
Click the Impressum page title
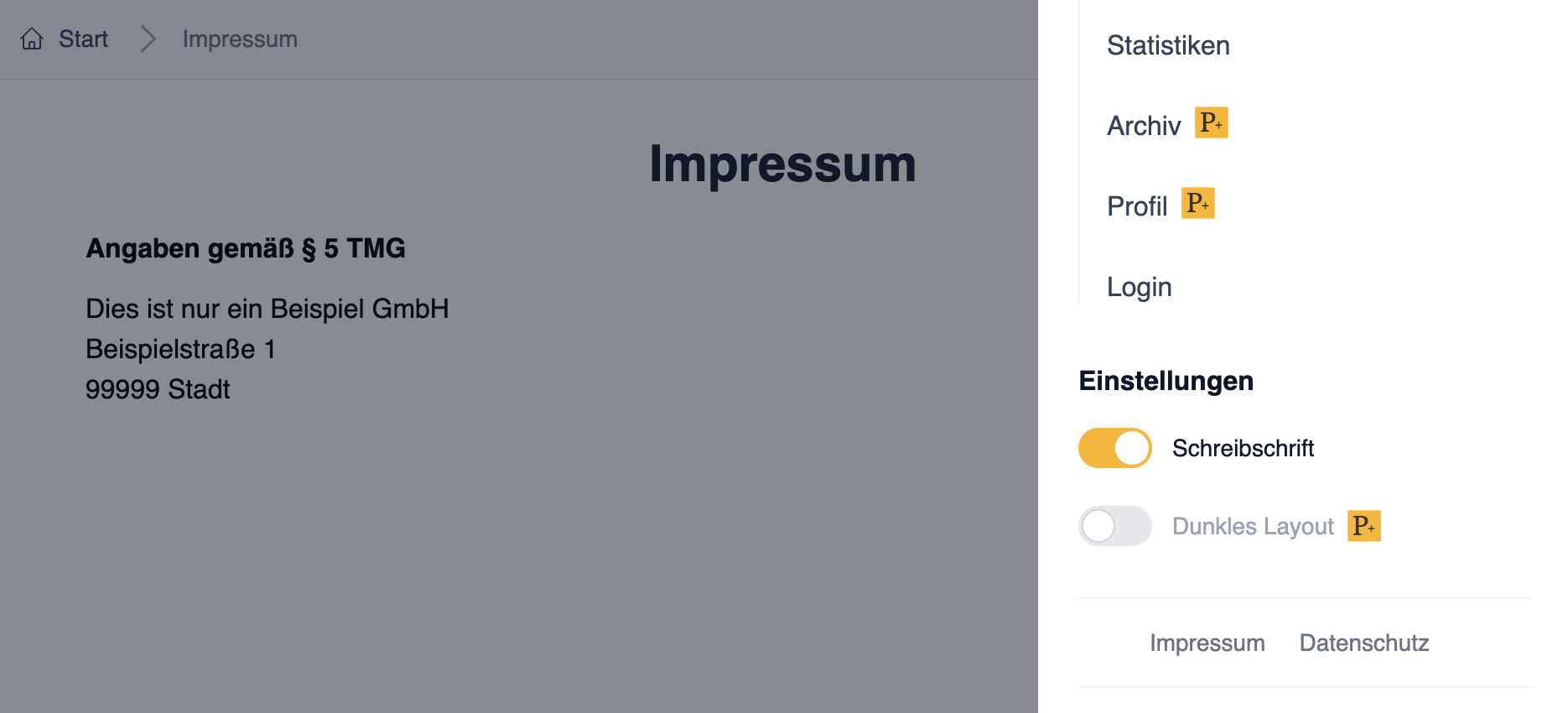tap(781, 164)
